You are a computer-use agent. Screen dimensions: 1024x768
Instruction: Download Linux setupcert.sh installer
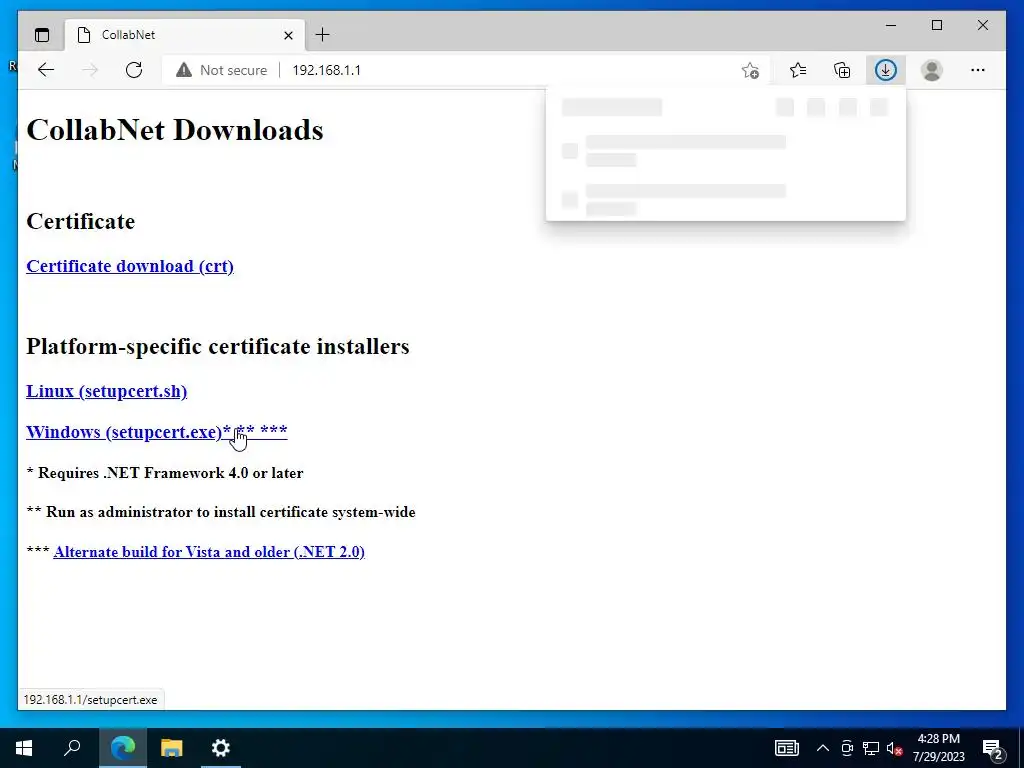[x=106, y=391]
